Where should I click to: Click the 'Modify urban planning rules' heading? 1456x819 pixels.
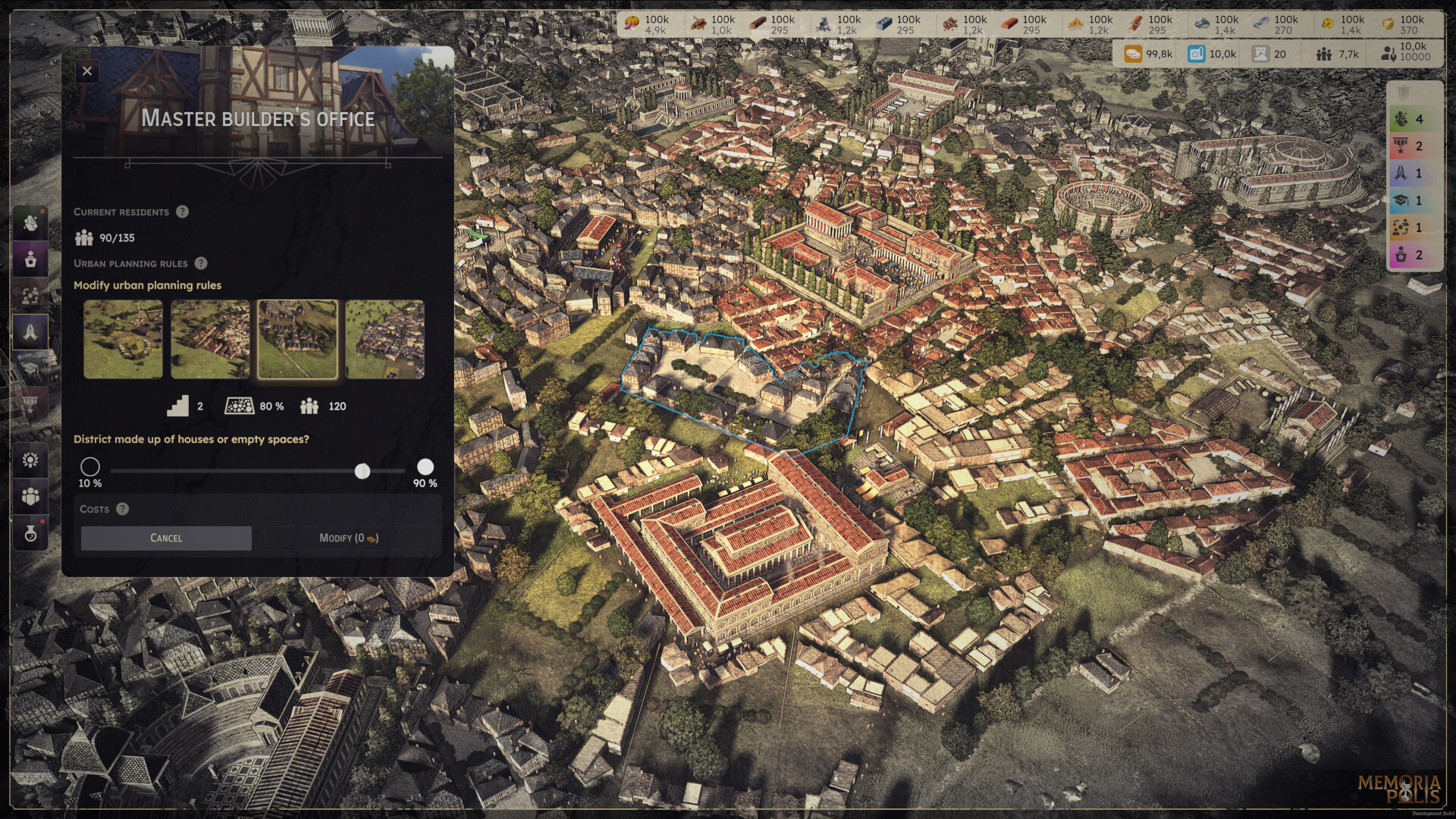(x=147, y=285)
